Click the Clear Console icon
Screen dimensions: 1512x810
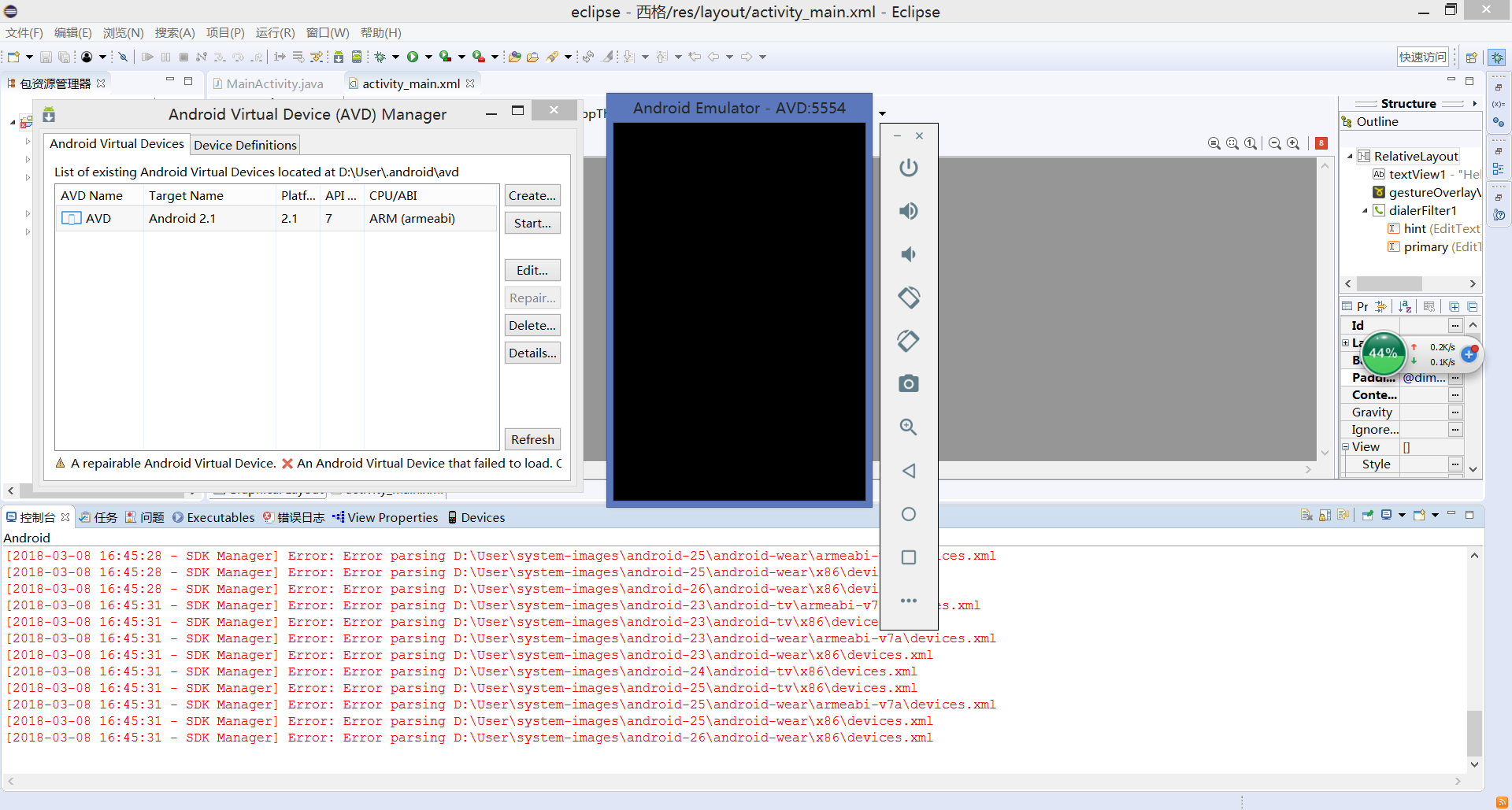click(x=1306, y=515)
